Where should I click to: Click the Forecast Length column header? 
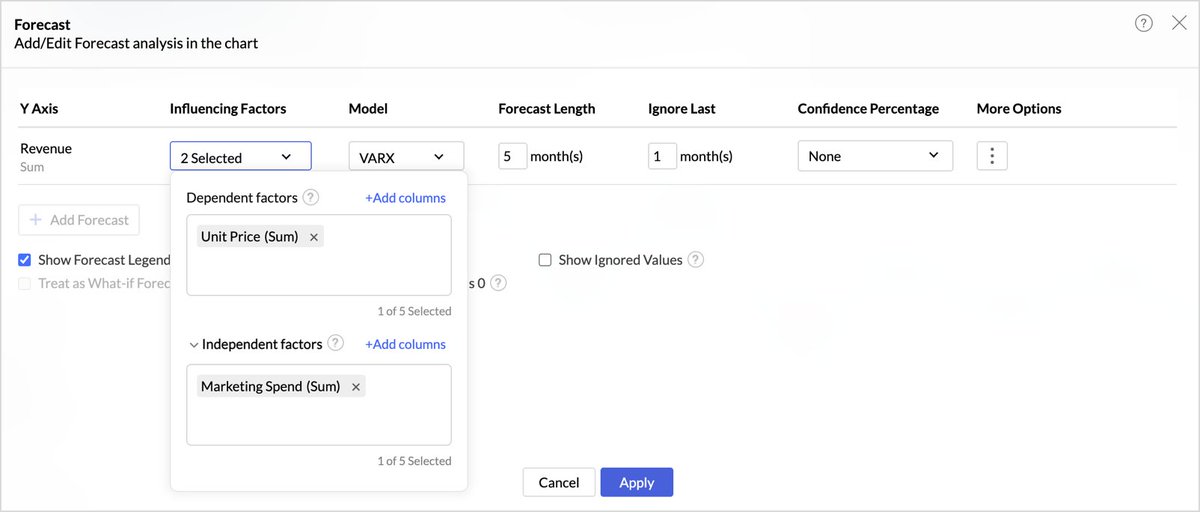click(547, 108)
